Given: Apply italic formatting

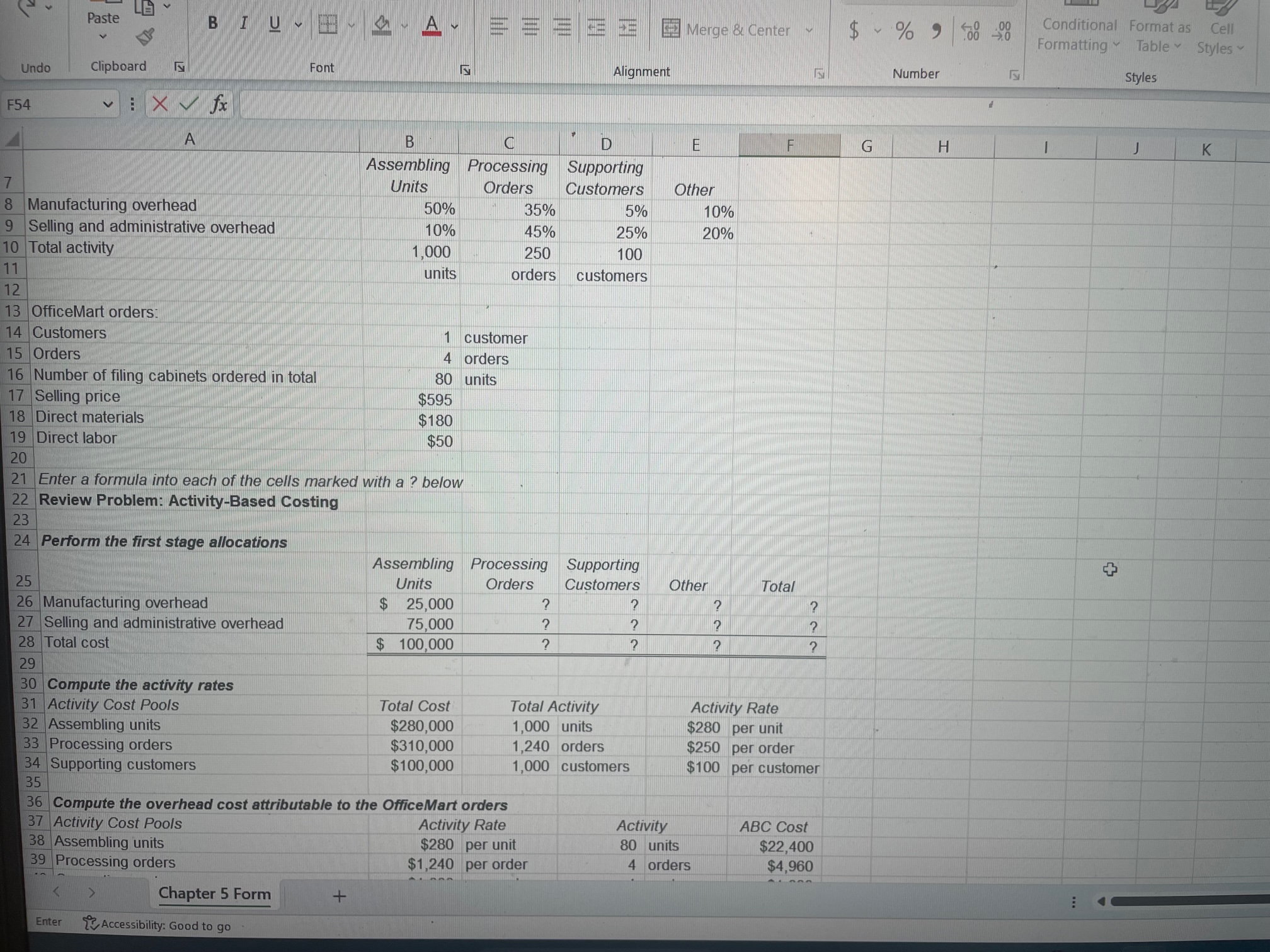Looking at the screenshot, I should 243,23.
